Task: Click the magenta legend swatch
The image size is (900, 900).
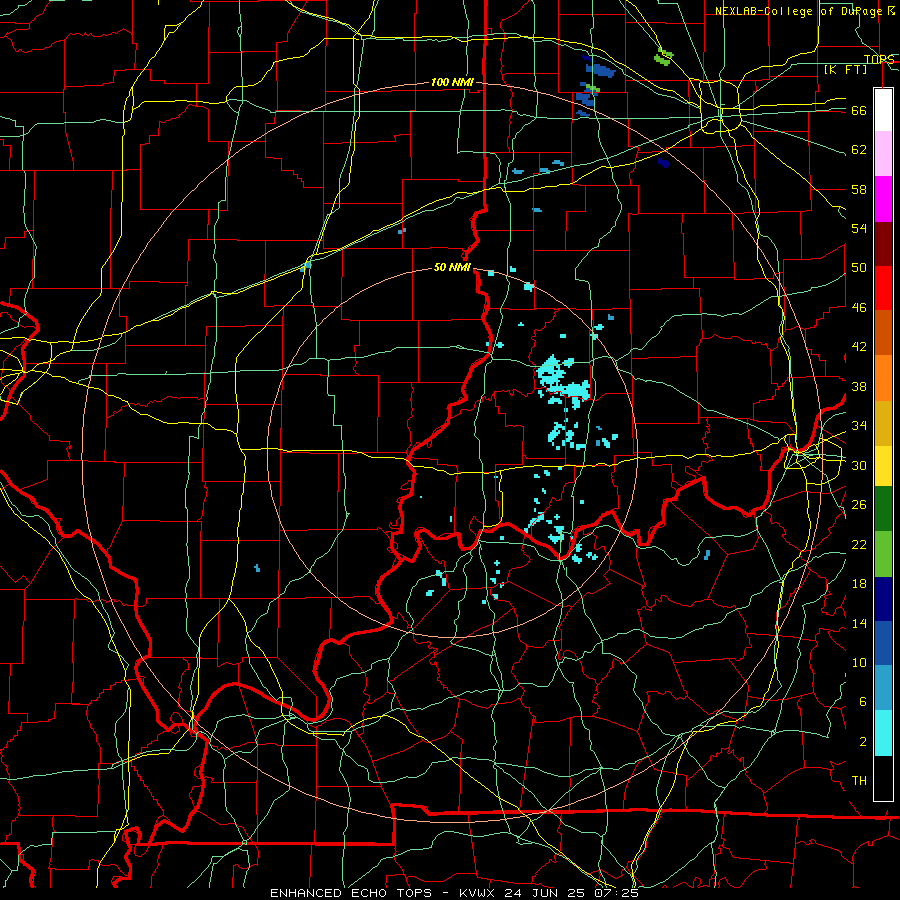Action: 883,199
